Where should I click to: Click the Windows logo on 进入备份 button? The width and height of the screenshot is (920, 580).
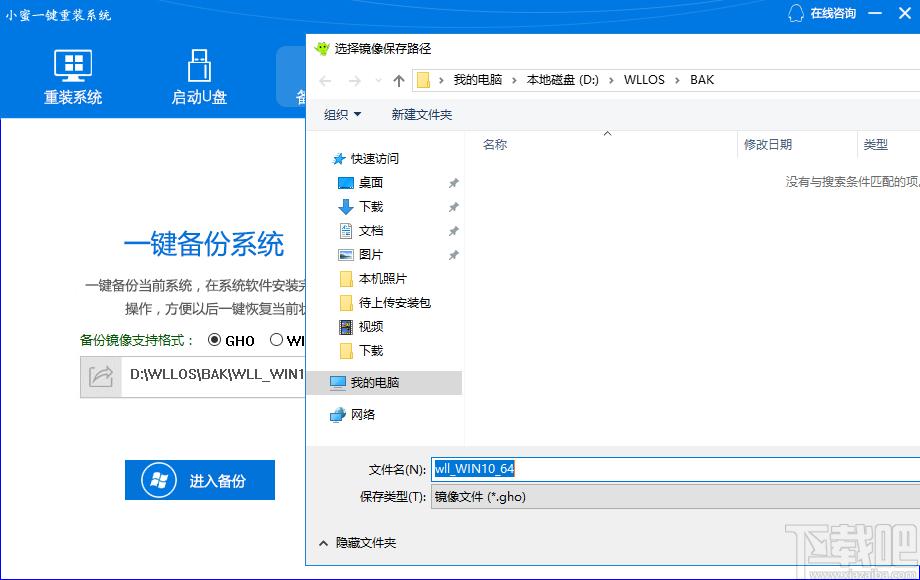(158, 480)
